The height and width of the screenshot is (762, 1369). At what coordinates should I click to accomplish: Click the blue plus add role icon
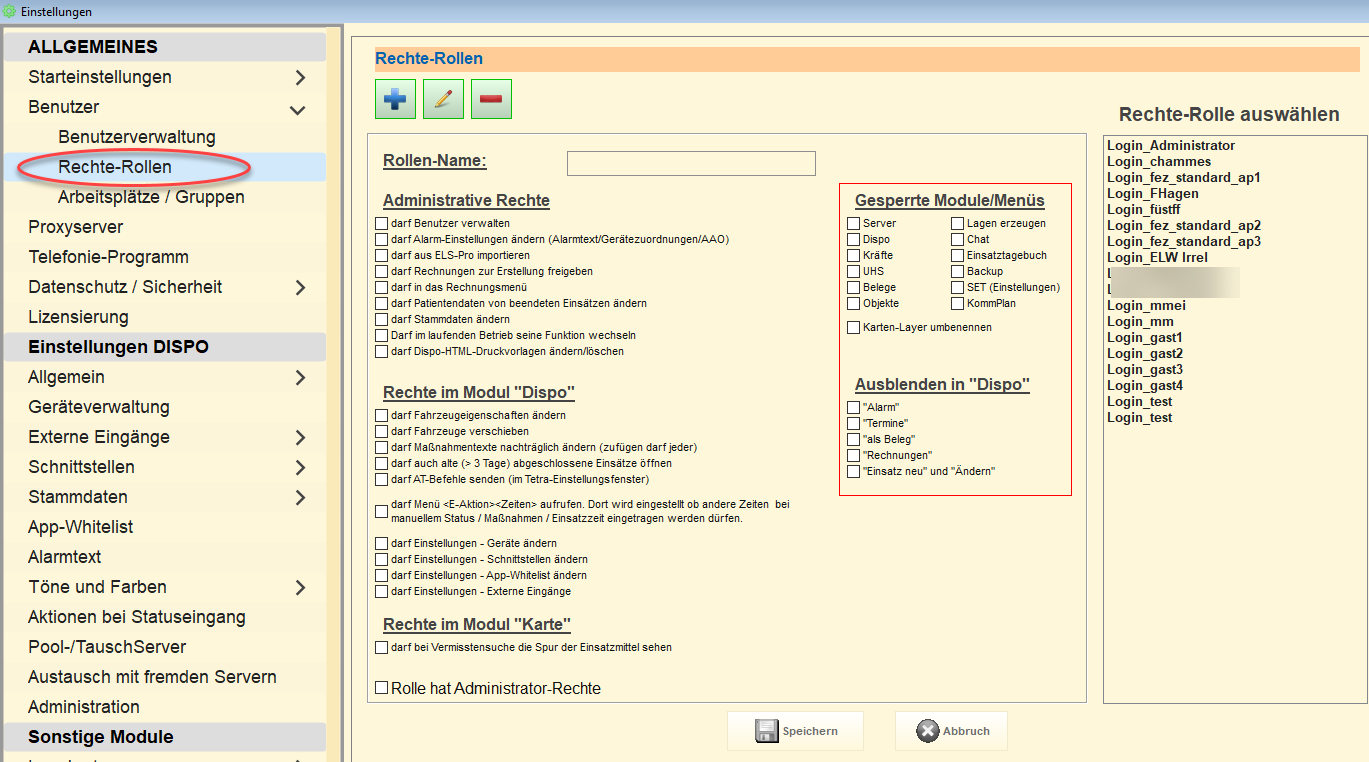395,99
